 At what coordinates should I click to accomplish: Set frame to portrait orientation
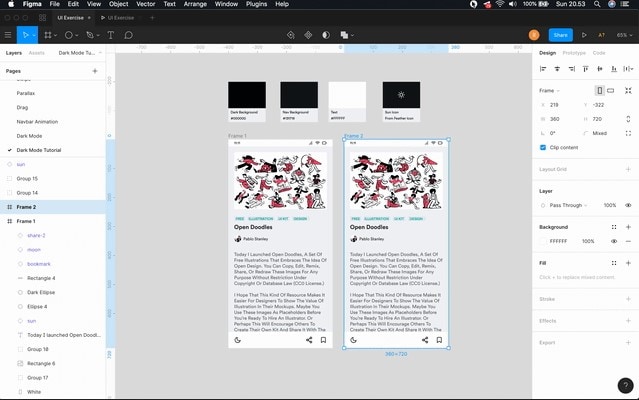click(599, 90)
